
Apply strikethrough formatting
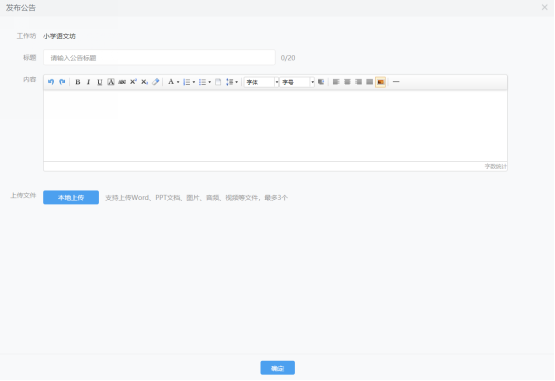pos(122,82)
